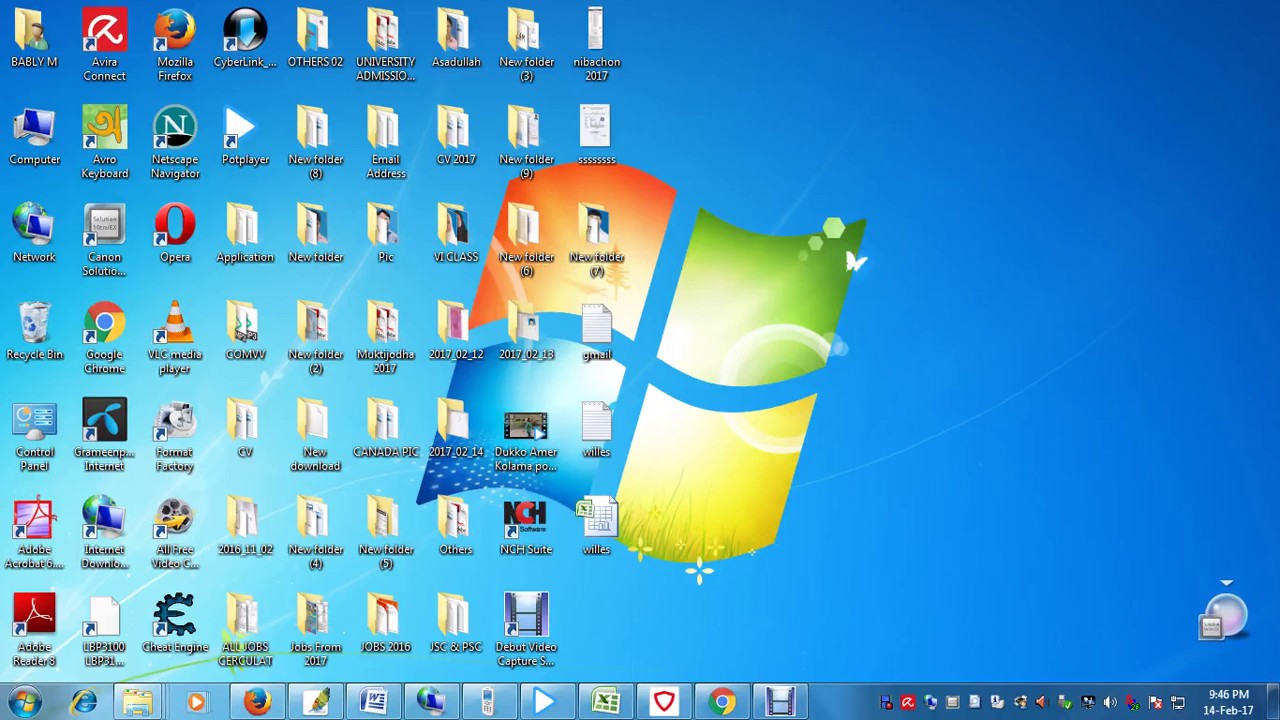Select the Internet Download Manager shortcut

105,533
